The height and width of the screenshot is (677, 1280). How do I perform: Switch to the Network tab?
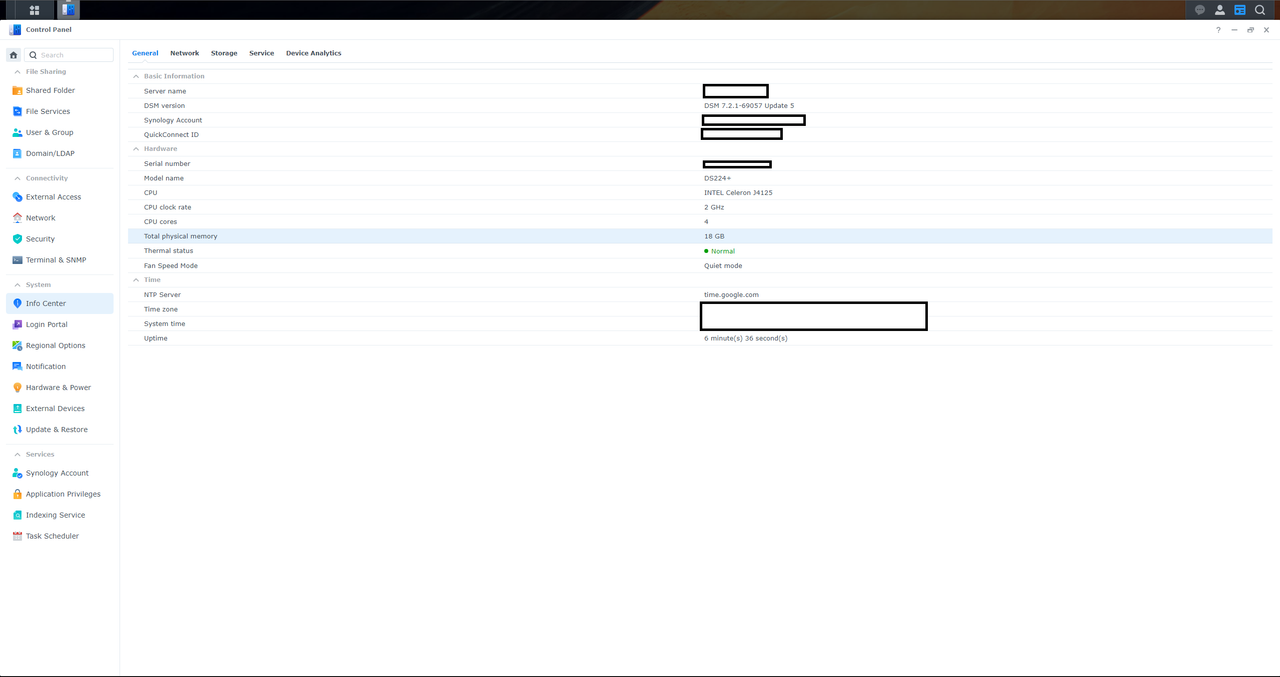click(184, 53)
